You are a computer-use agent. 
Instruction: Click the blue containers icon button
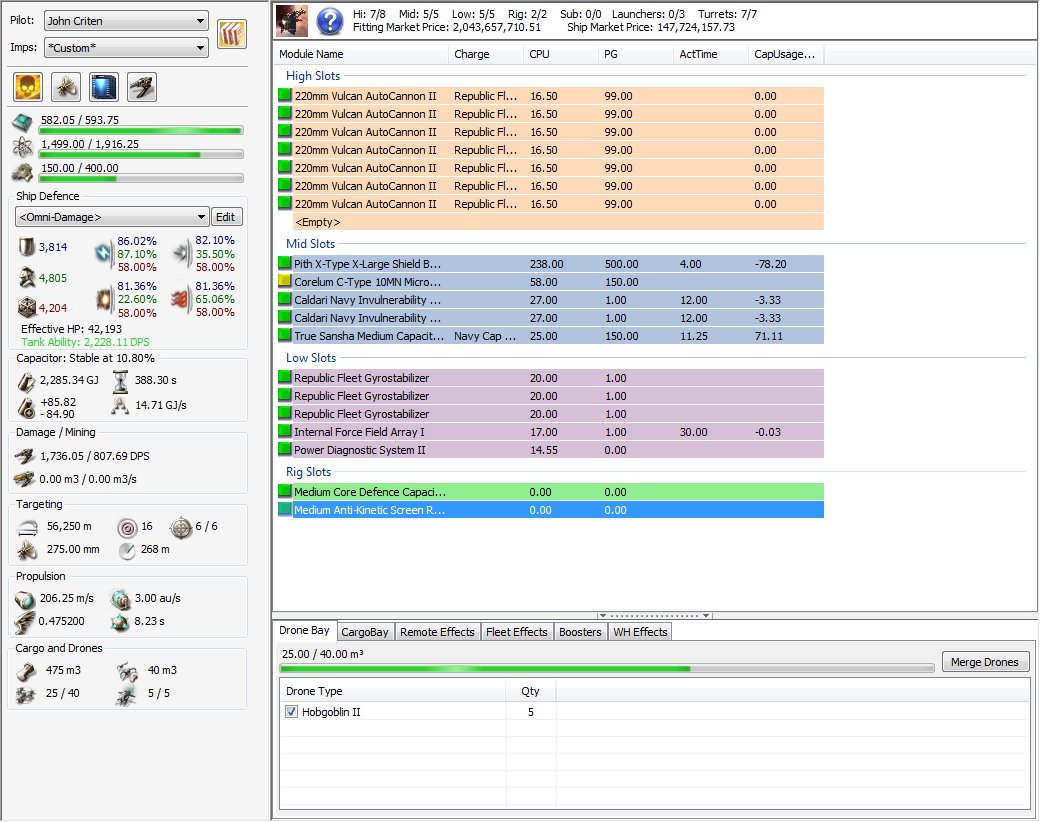[103, 87]
